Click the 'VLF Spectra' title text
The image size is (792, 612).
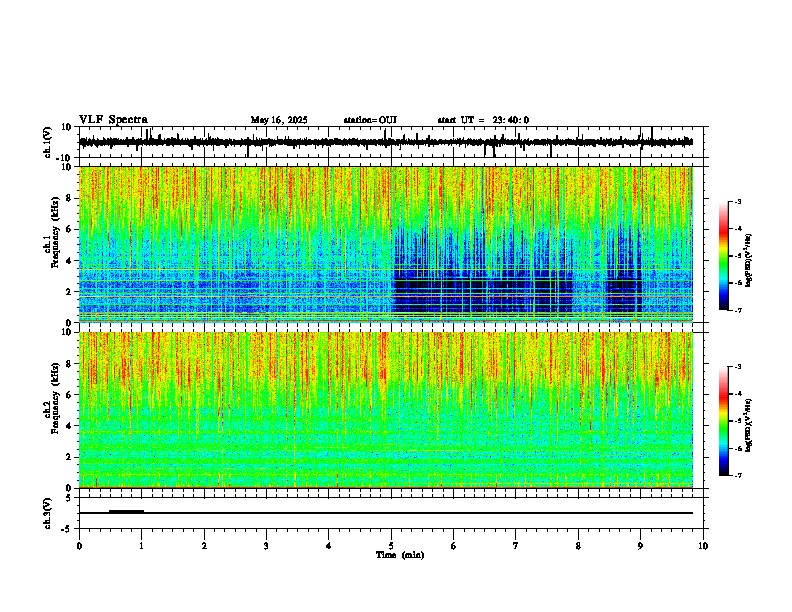tap(113, 120)
